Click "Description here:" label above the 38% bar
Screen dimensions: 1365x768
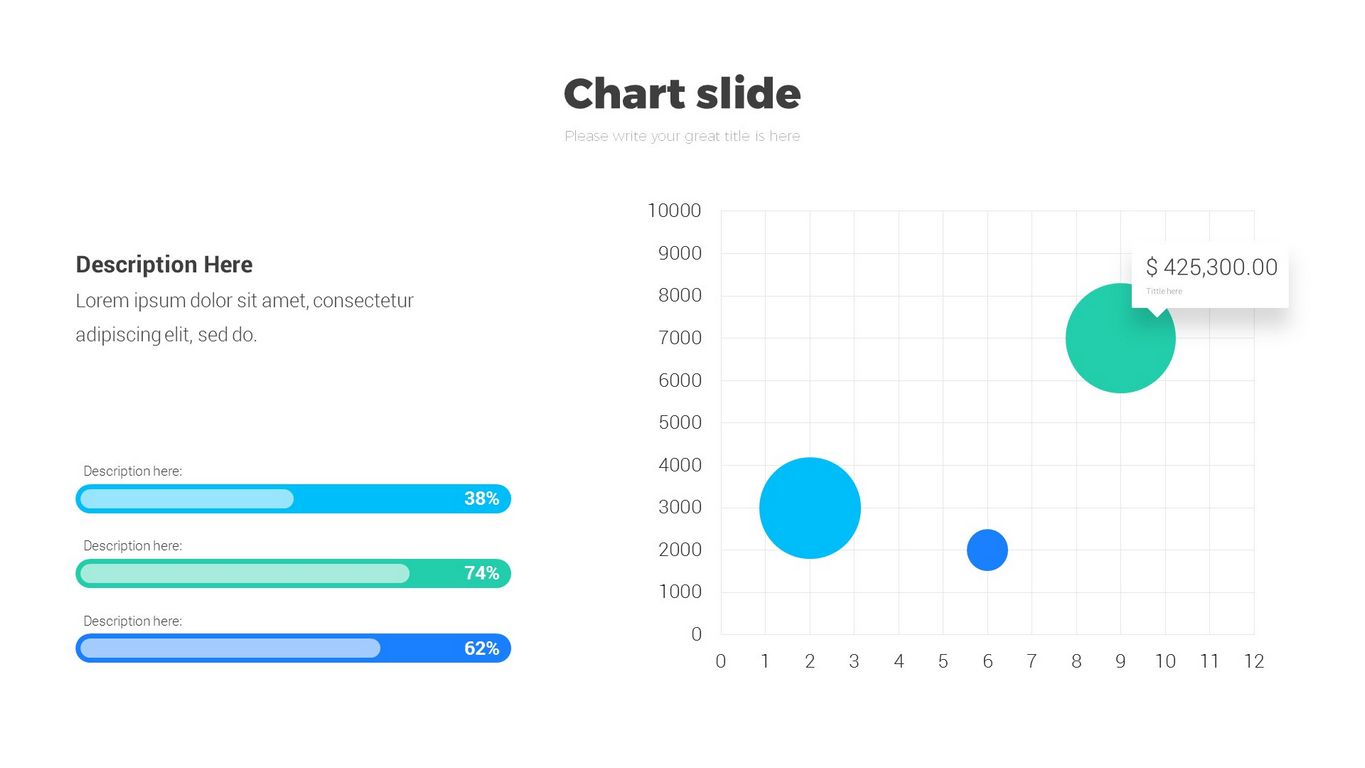[132, 471]
